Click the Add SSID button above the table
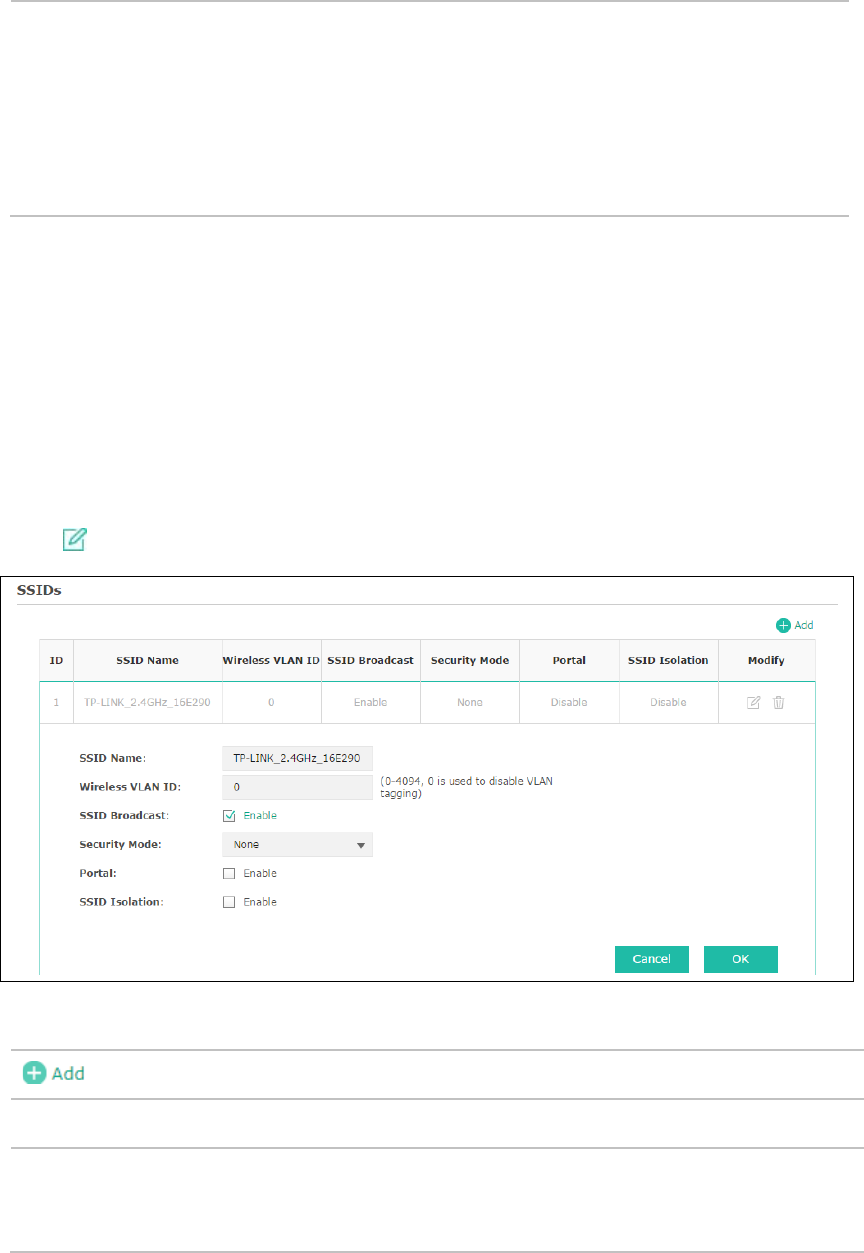The image size is (864, 1253). (795, 625)
